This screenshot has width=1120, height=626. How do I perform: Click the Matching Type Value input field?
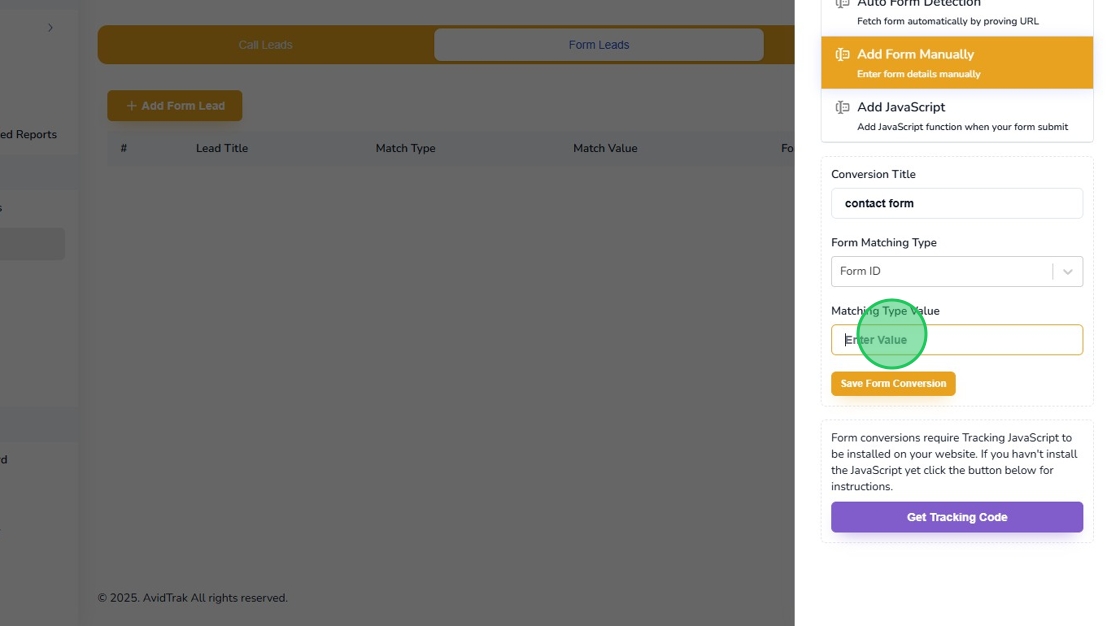click(x=956, y=340)
